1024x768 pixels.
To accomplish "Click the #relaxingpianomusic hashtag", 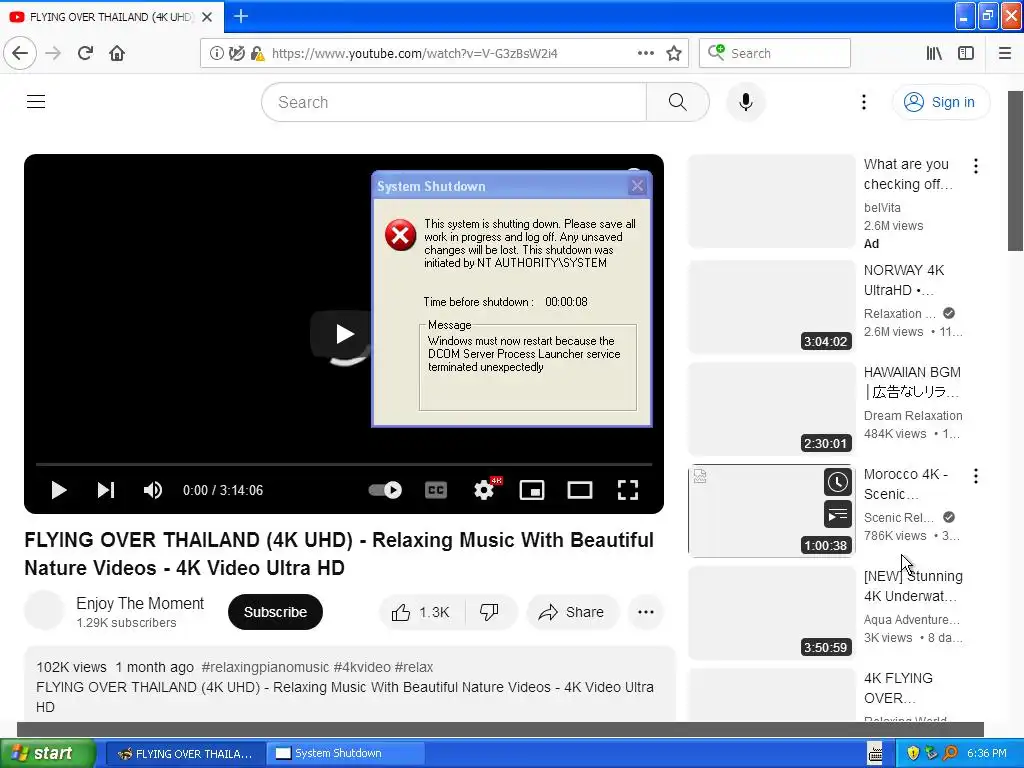I will 265,667.
